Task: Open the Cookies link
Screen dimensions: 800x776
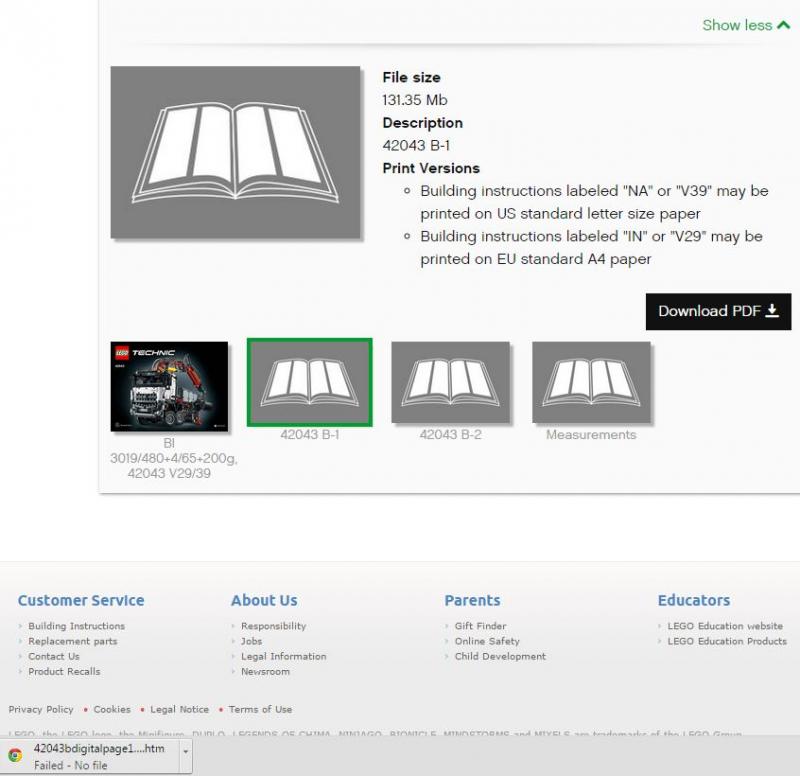Action: click(x=112, y=709)
